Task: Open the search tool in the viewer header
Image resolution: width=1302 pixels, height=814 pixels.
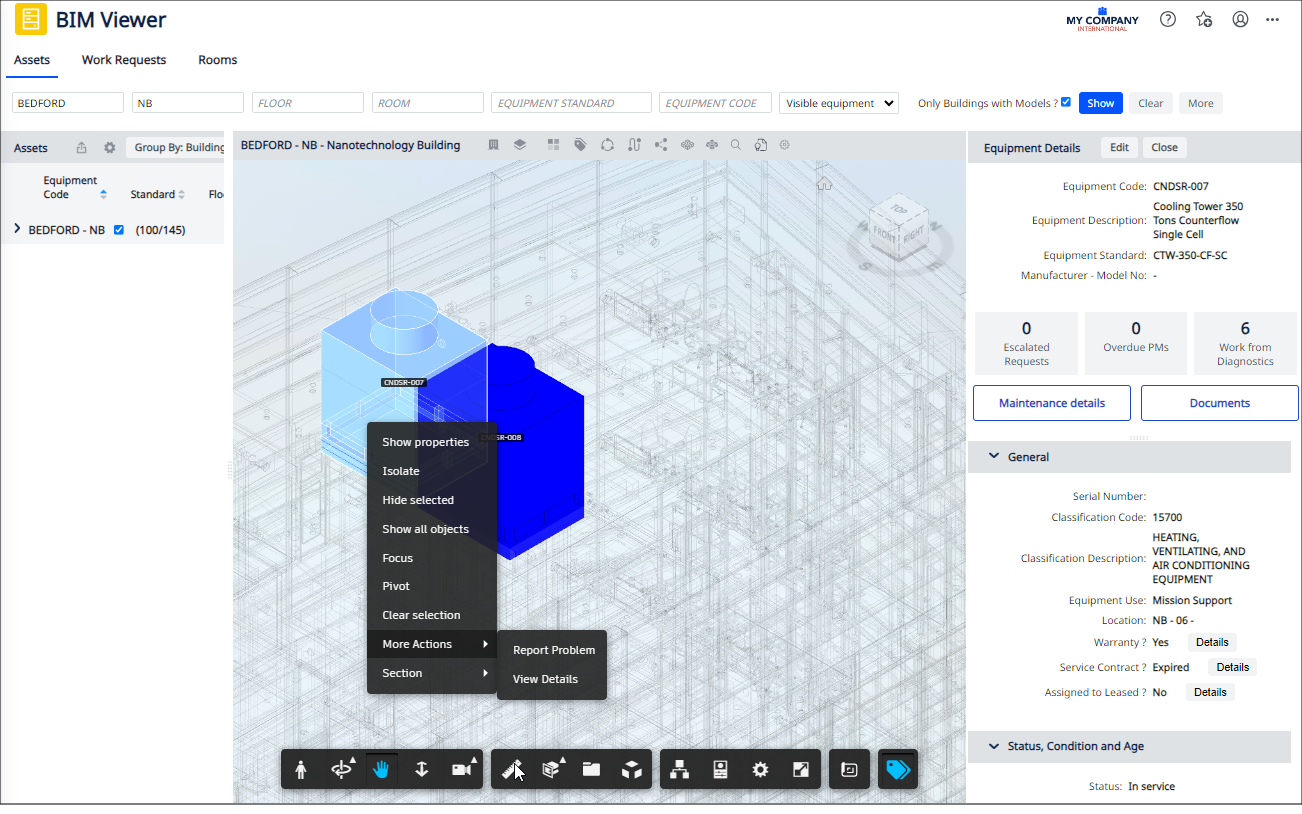Action: [735, 144]
